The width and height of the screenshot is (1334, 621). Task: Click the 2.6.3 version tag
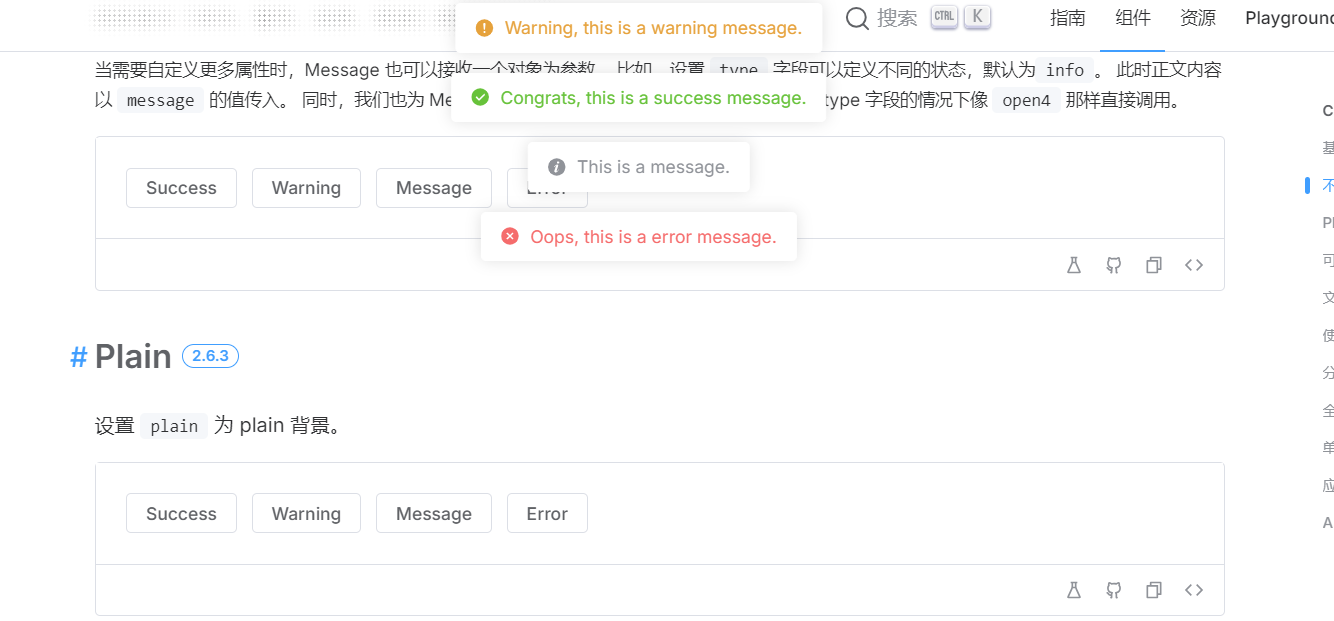coord(210,356)
